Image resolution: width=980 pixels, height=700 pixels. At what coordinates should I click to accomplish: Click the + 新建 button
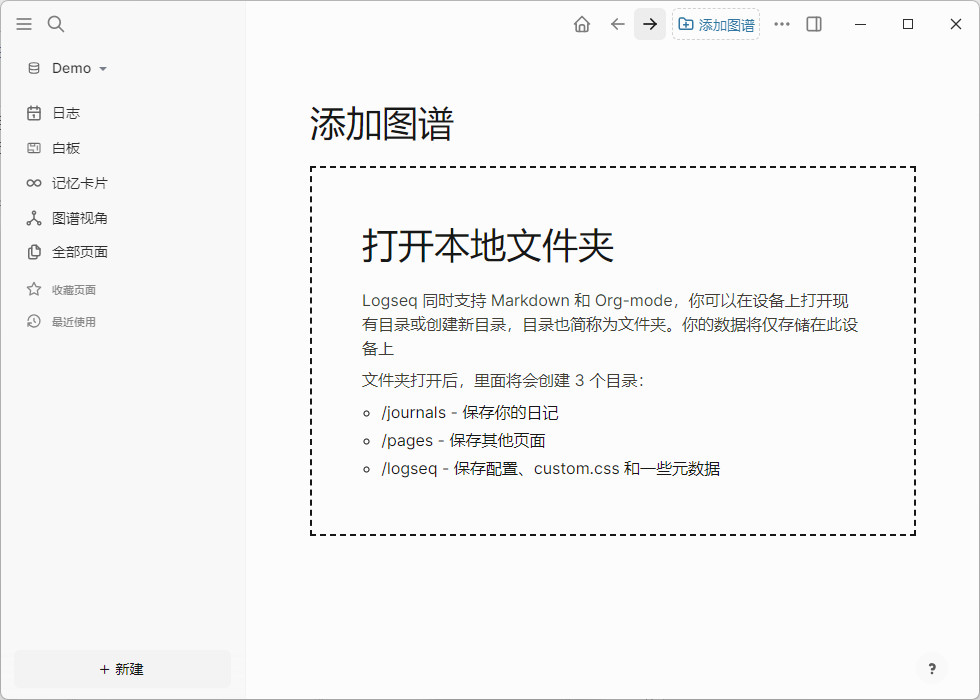122,669
